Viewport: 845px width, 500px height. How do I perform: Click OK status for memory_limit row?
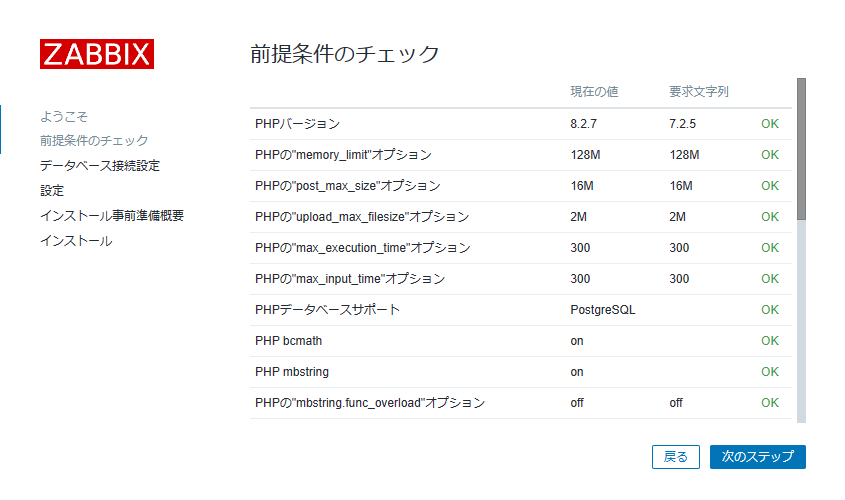(770, 155)
